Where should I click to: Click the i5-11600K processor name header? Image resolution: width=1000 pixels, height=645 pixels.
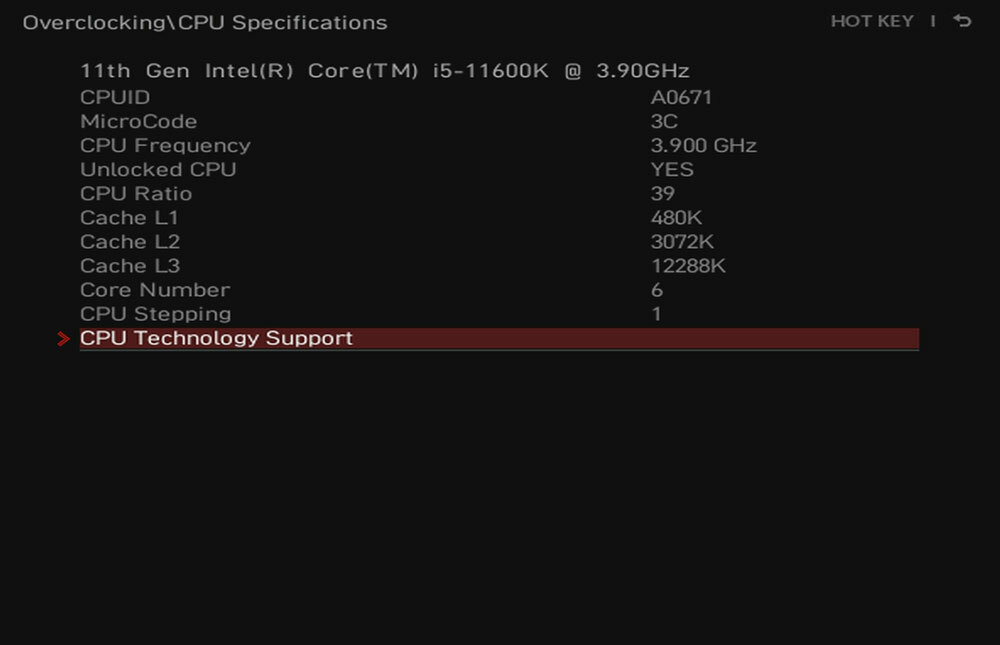(x=385, y=71)
